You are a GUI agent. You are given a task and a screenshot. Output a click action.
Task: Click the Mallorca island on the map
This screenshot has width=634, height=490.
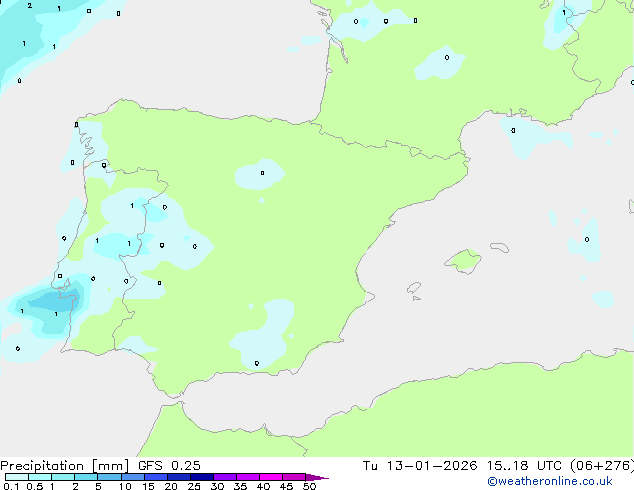coord(463,261)
